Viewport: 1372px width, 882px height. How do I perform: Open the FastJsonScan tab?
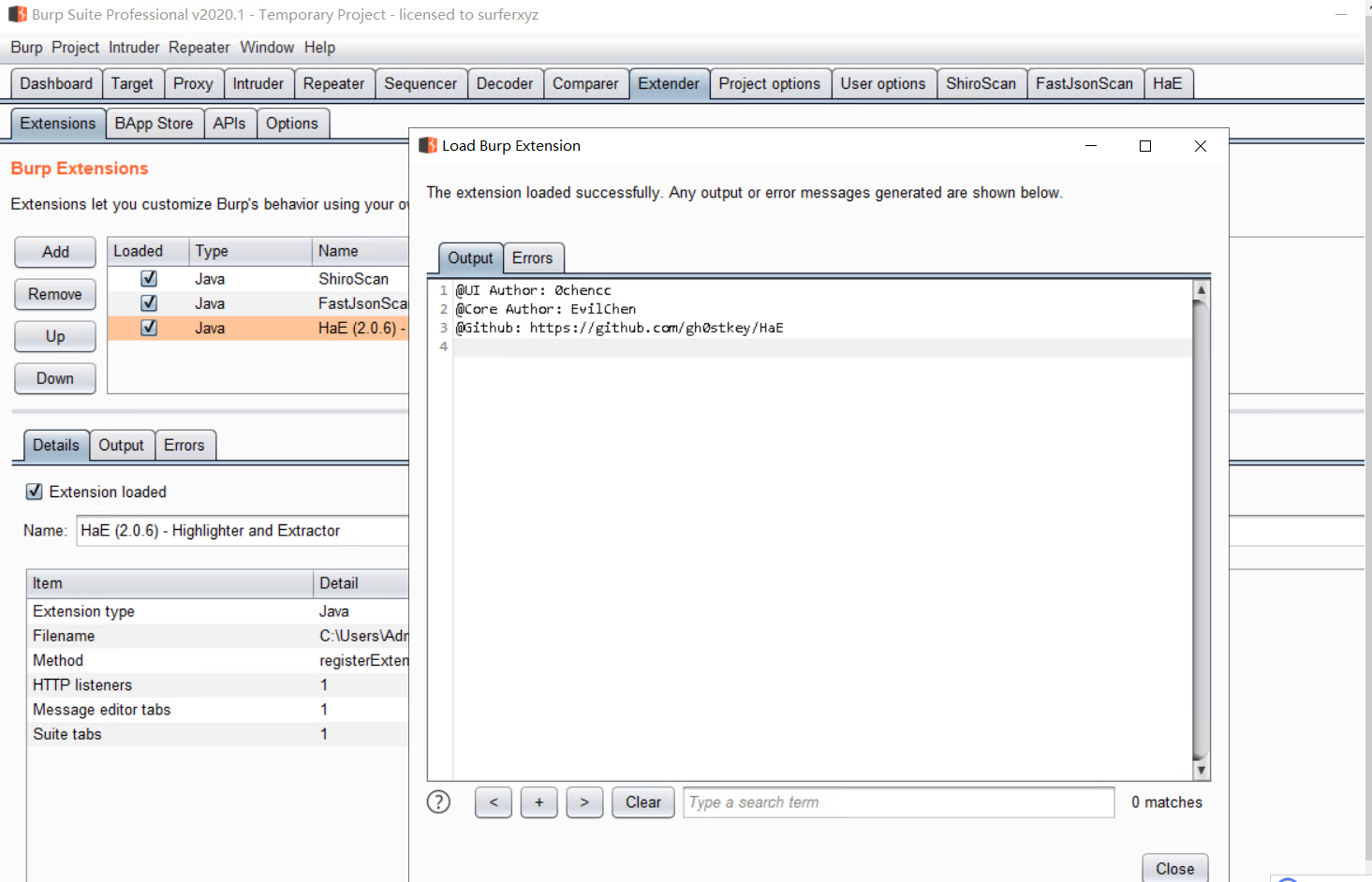coord(1084,83)
